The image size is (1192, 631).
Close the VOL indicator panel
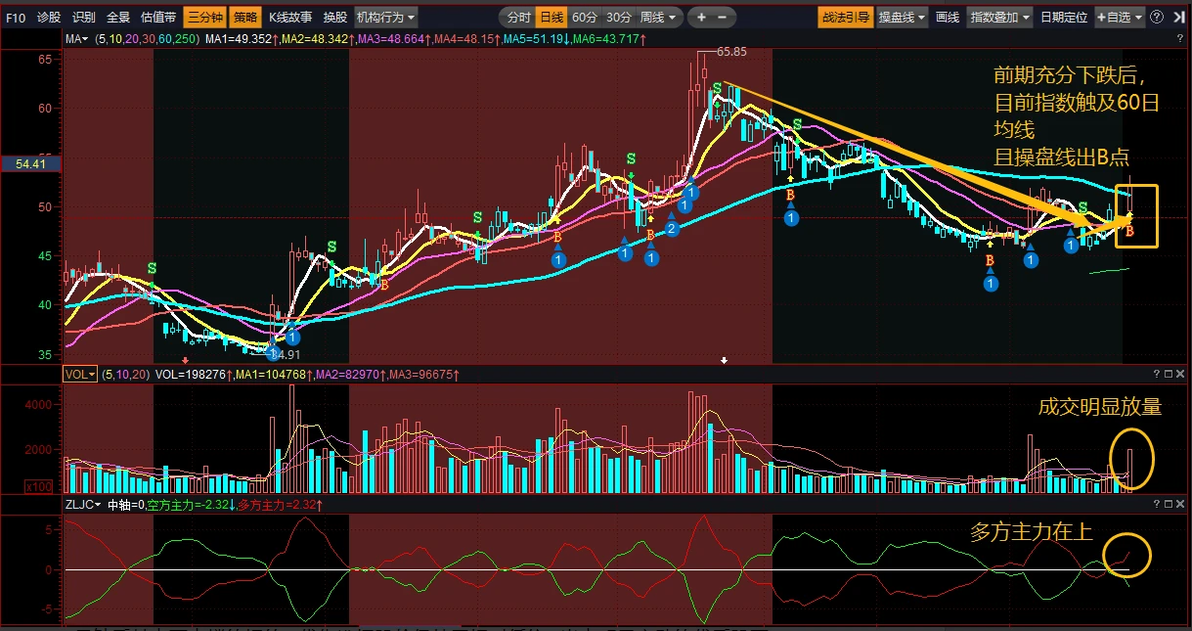pos(1180,374)
